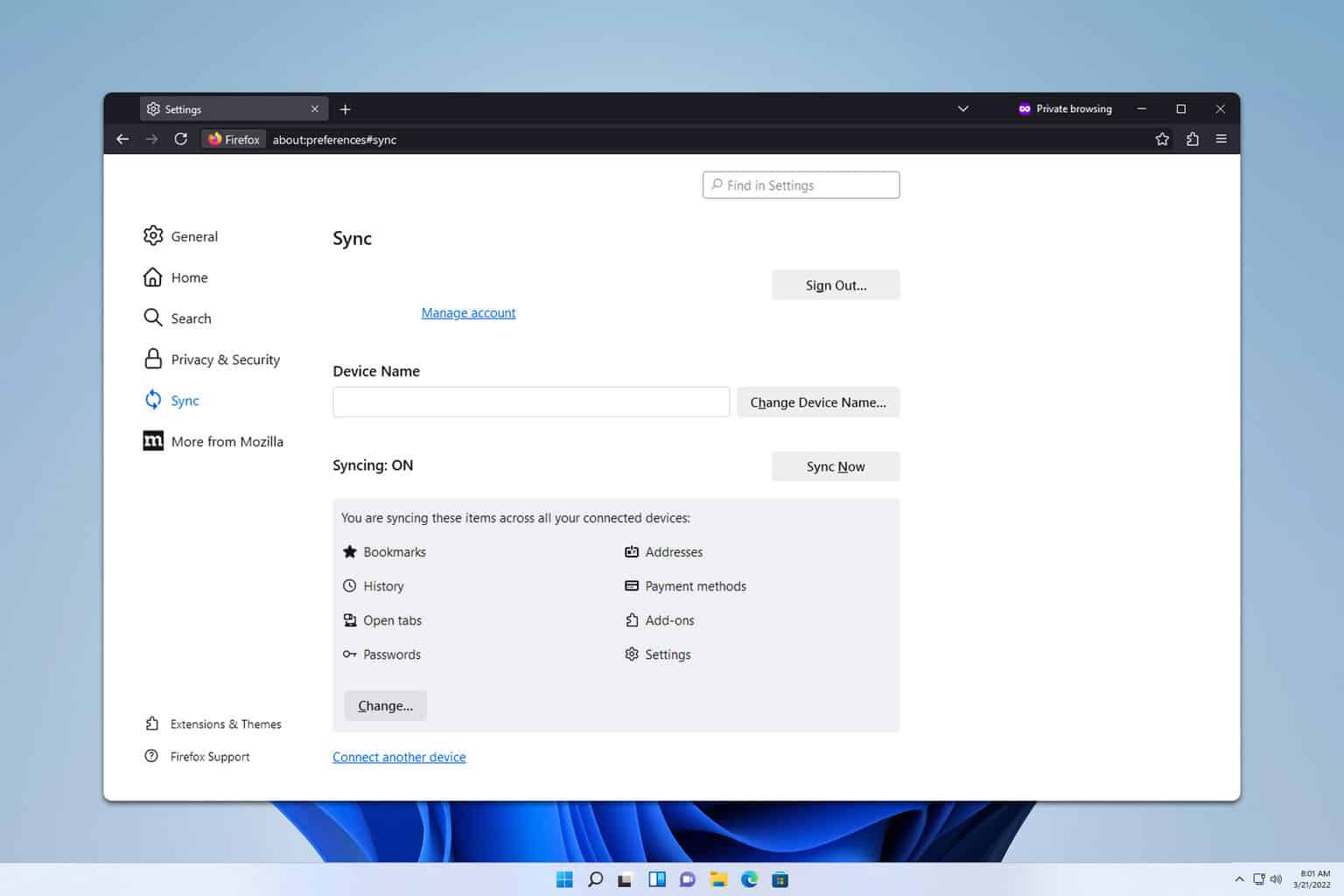The image size is (1344, 896).
Task: Click the volume speaker tray icon
Action: [1276, 879]
